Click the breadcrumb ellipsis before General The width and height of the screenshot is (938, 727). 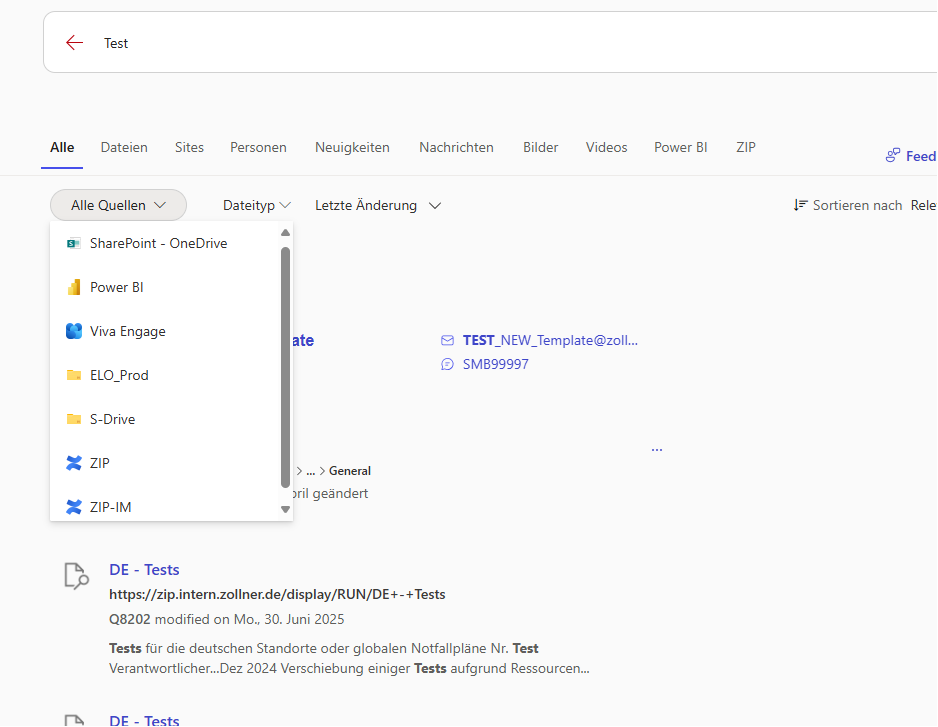310,471
